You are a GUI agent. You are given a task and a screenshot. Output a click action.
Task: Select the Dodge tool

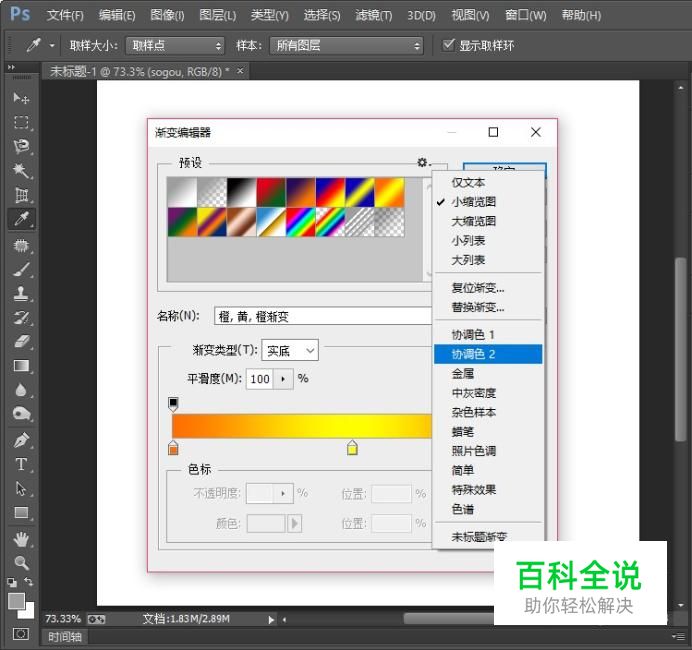21,414
